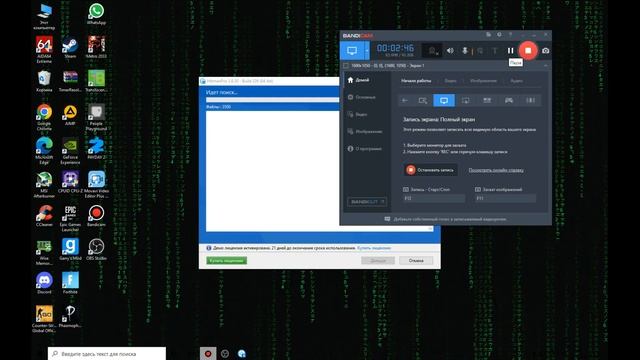
Task: Open Bandicam desktop shortcut
Action: click(96, 216)
